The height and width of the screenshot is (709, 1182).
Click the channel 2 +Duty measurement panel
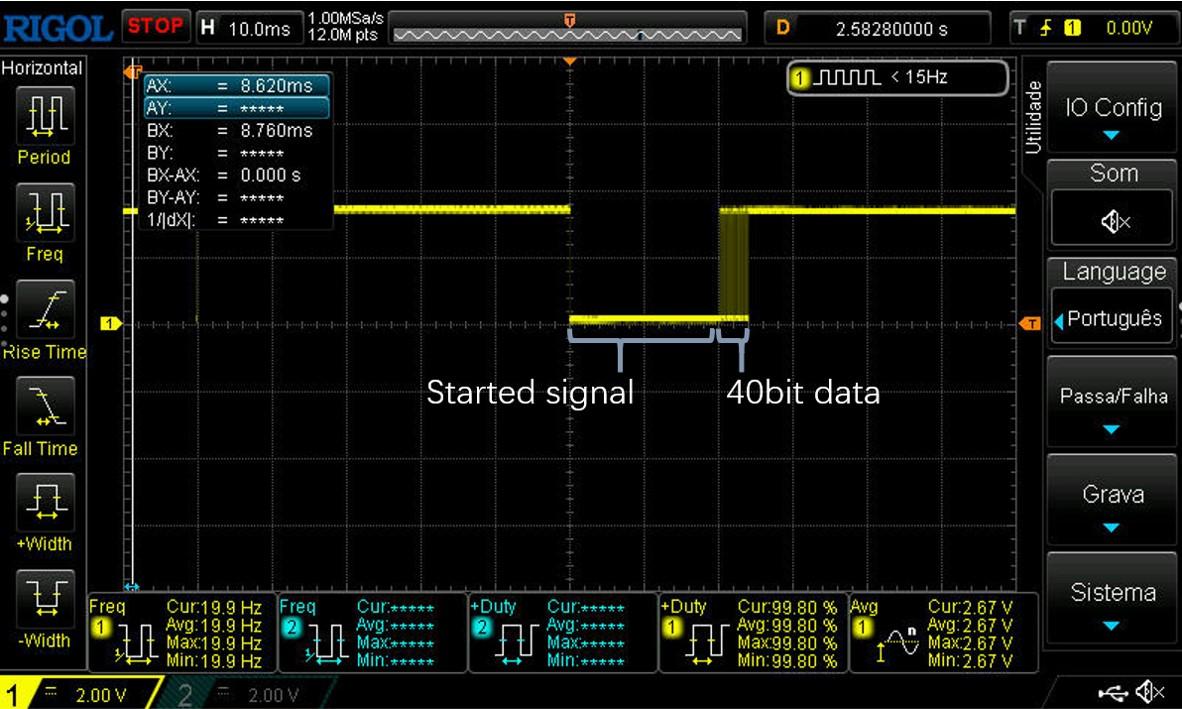coord(563,633)
